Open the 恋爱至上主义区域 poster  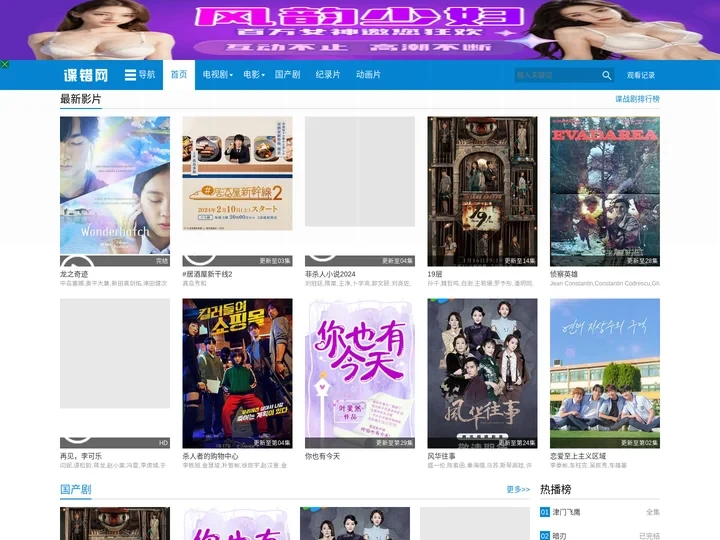[x=605, y=373]
